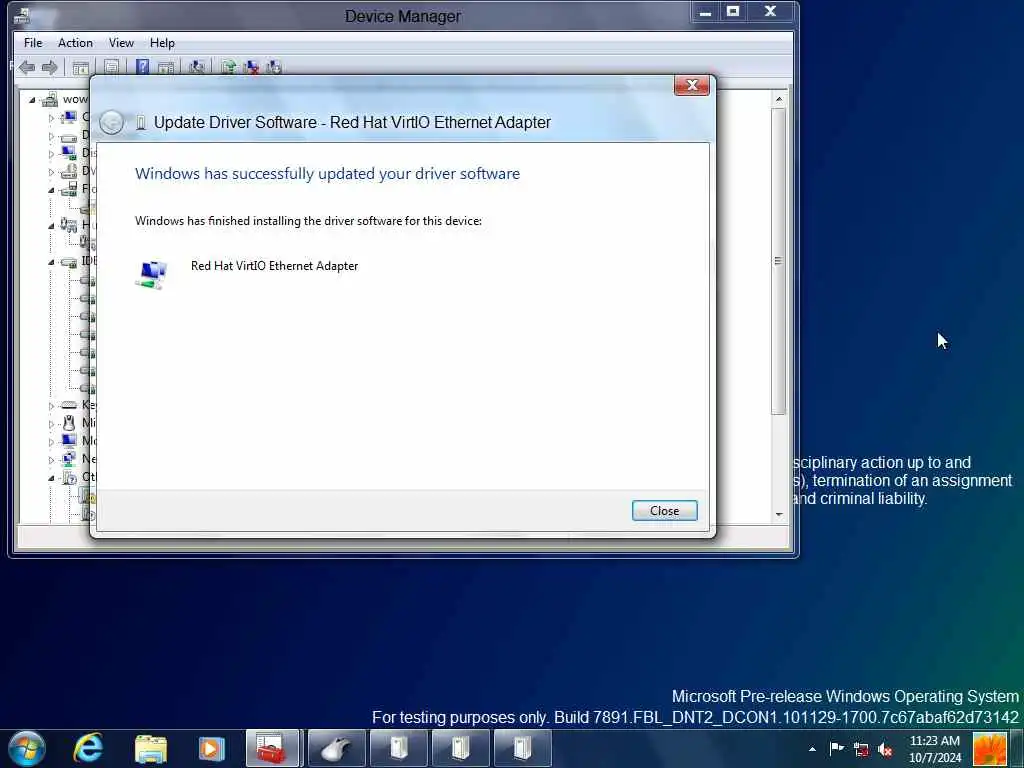Open the Help menu
This screenshot has height=768, width=1024.
click(162, 42)
